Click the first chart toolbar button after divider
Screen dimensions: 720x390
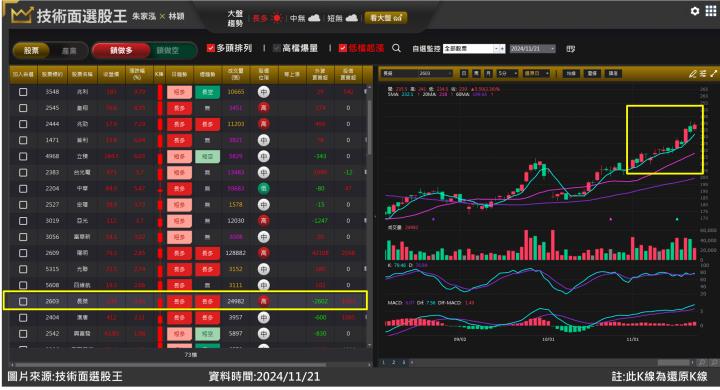(x=571, y=73)
